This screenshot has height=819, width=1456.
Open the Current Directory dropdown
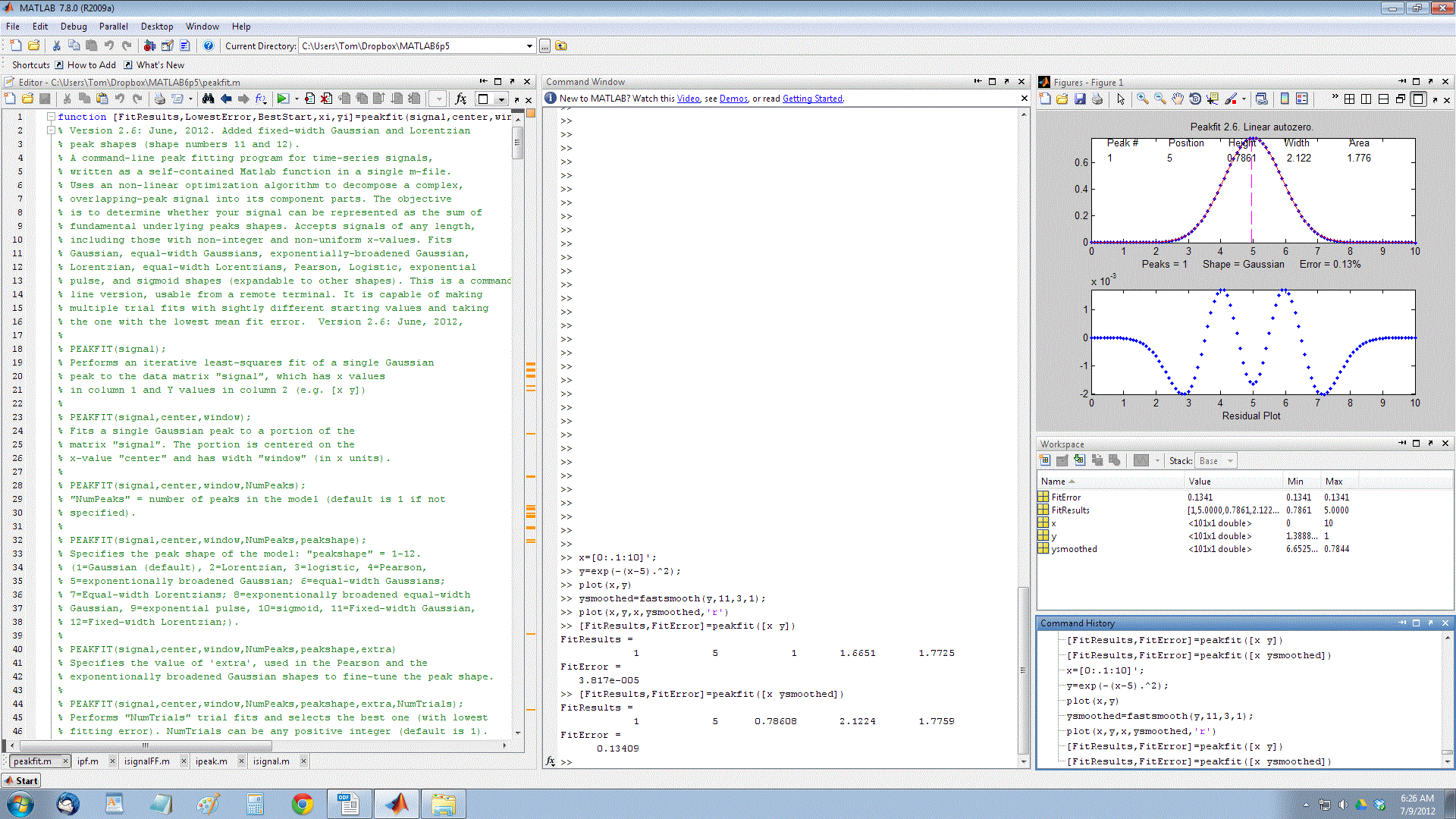(x=529, y=45)
